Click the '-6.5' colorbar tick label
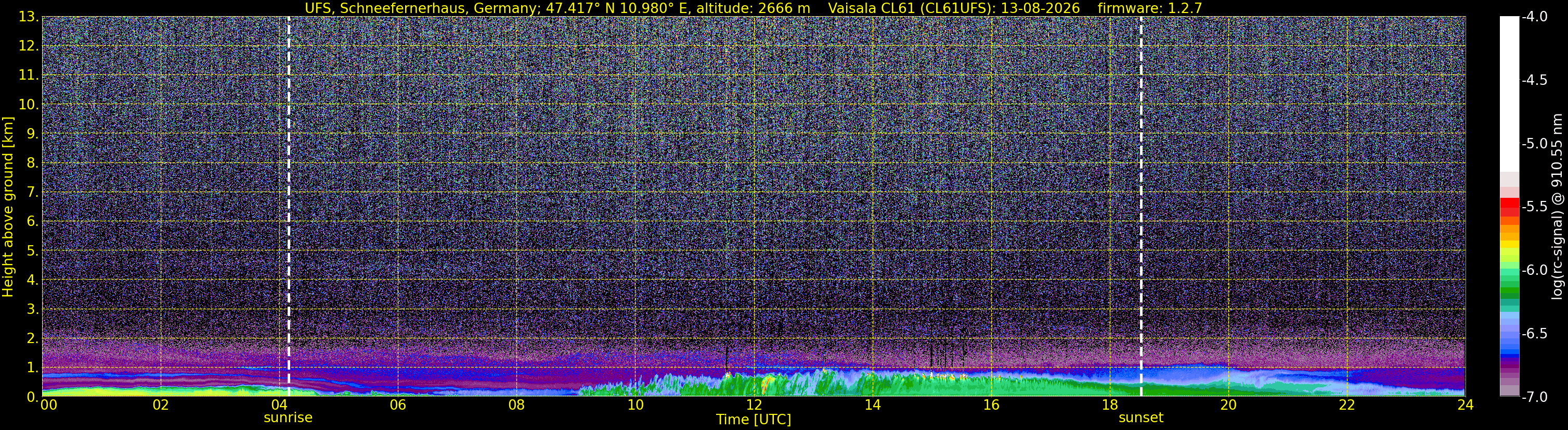The height and width of the screenshot is (430, 1568). [x=1535, y=333]
